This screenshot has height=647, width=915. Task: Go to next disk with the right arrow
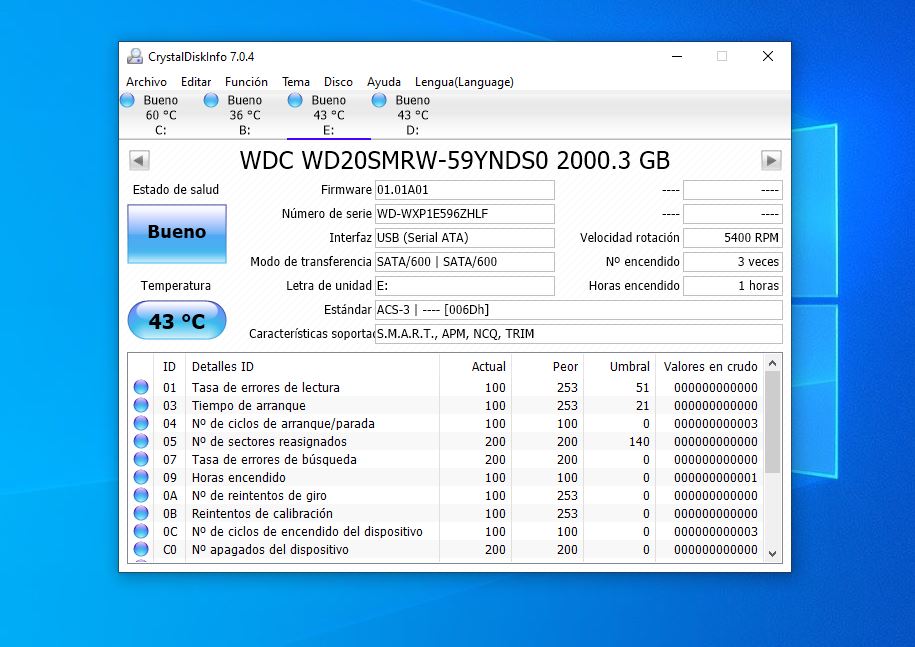coord(771,160)
